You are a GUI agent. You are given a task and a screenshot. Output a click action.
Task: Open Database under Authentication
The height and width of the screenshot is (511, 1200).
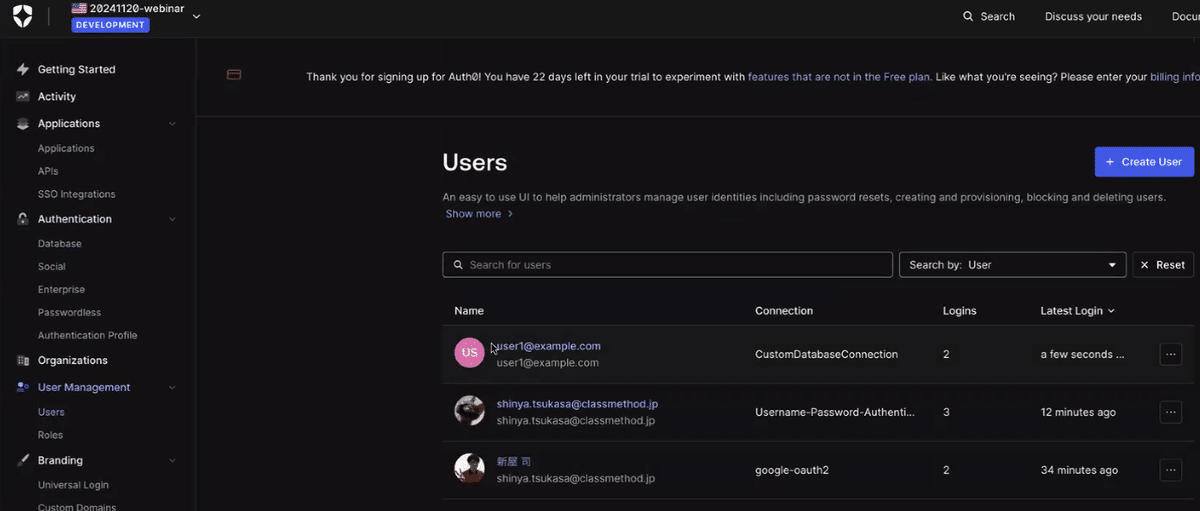60,243
